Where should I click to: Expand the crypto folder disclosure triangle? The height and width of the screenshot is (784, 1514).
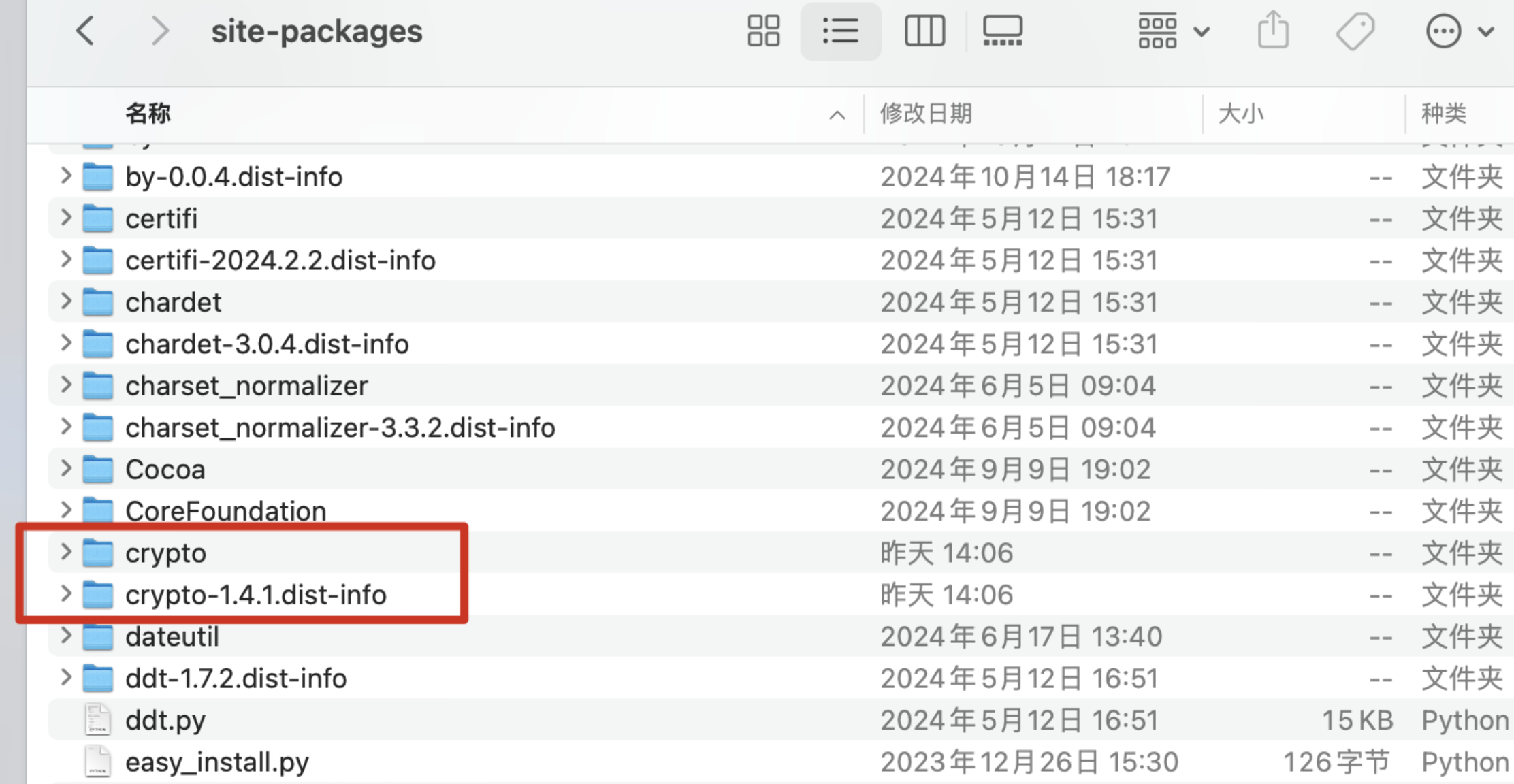tap(66, 553)
